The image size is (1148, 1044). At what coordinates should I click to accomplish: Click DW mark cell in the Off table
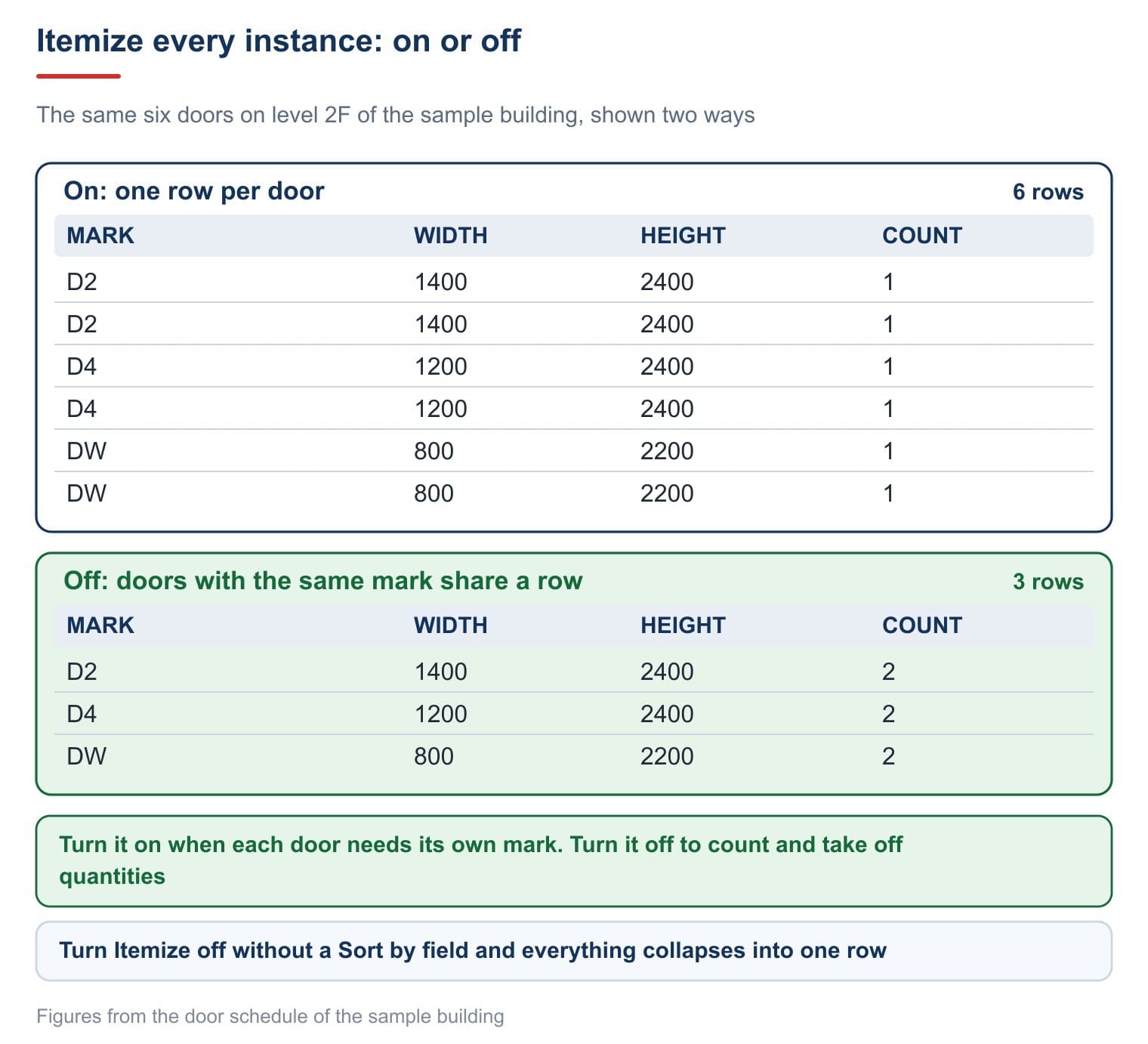86,756
